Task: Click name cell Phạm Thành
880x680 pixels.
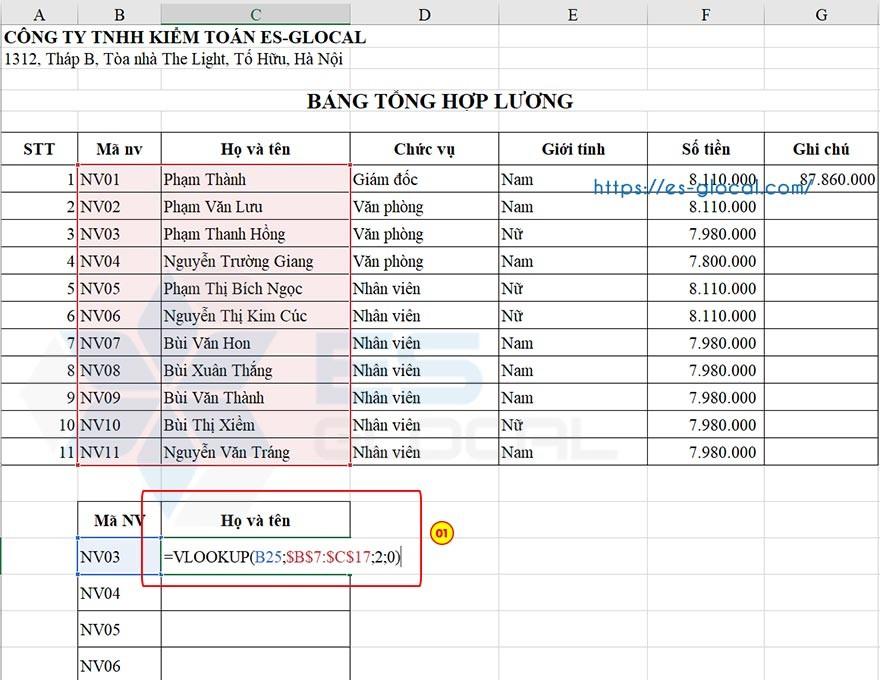Action: 255,179
